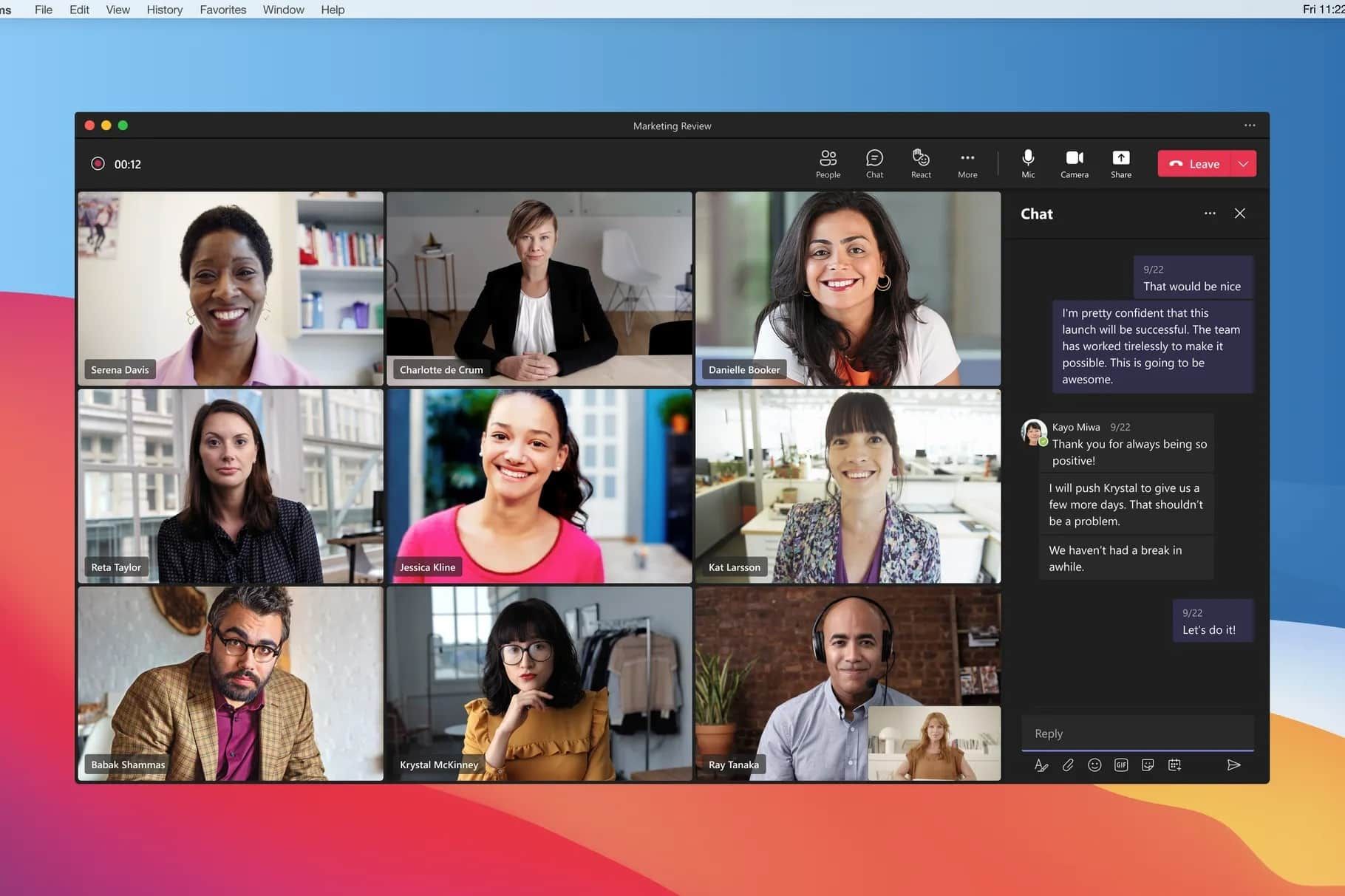
Task: Open the People panel
Action: click(828, 163)
